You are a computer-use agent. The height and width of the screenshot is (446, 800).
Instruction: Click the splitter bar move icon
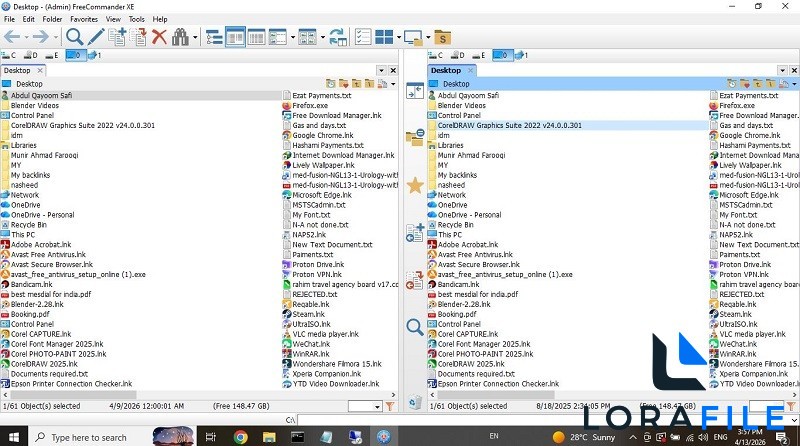pos(415,280)
